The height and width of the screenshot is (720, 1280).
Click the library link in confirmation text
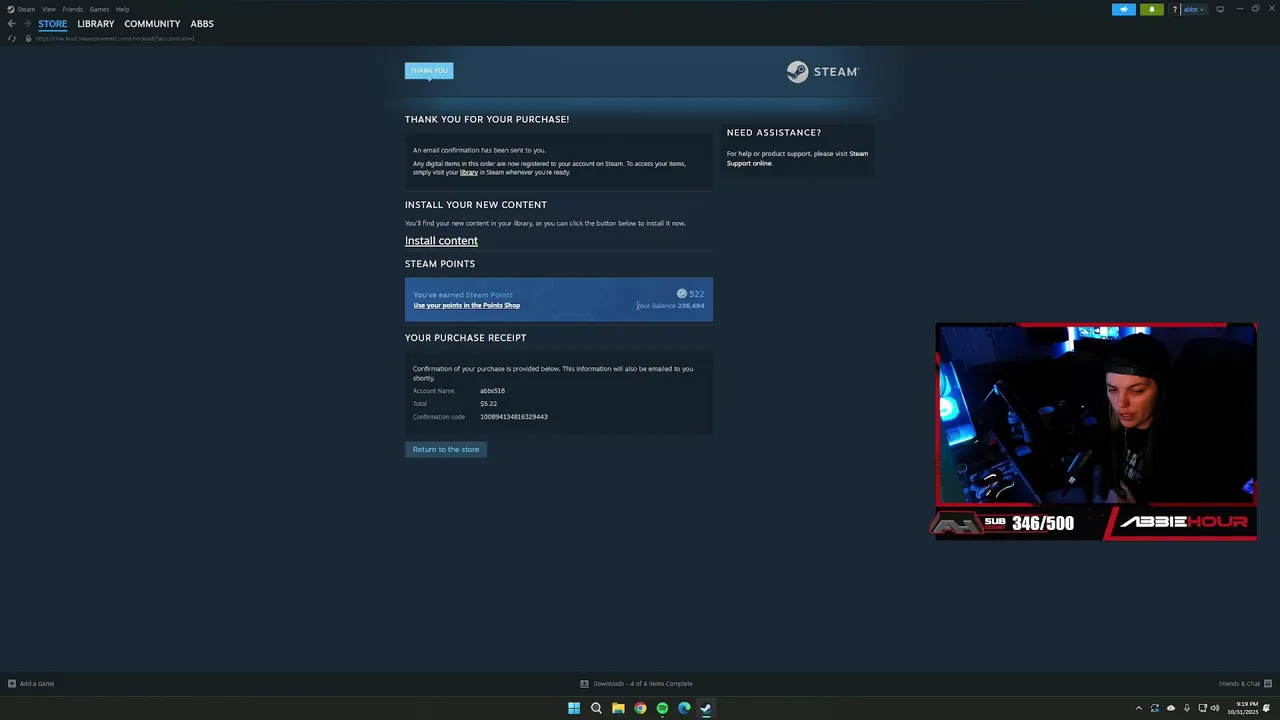click(x=469, y=172)
